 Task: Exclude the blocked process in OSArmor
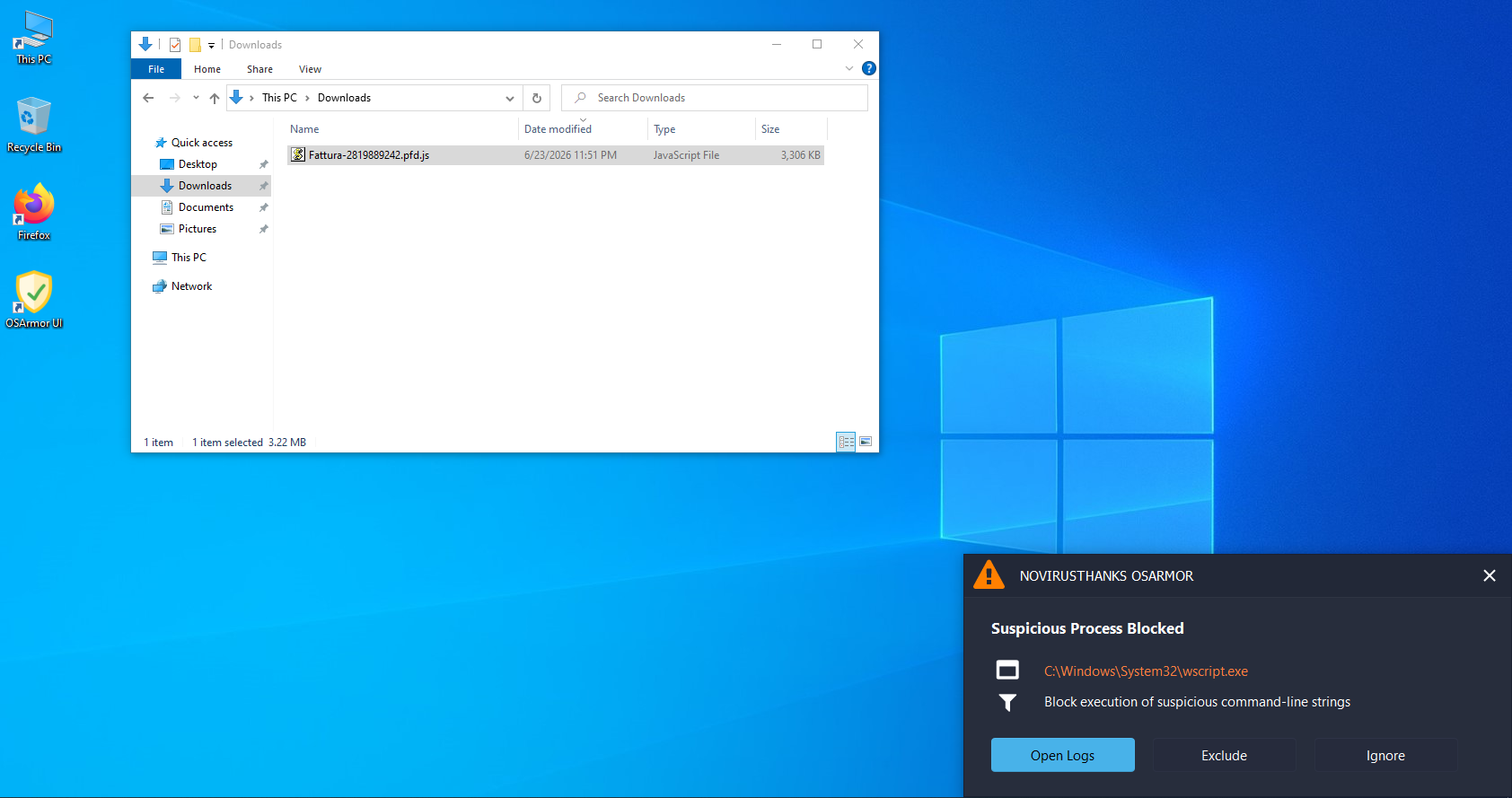pyautogui.click(x=1225, y=755)
